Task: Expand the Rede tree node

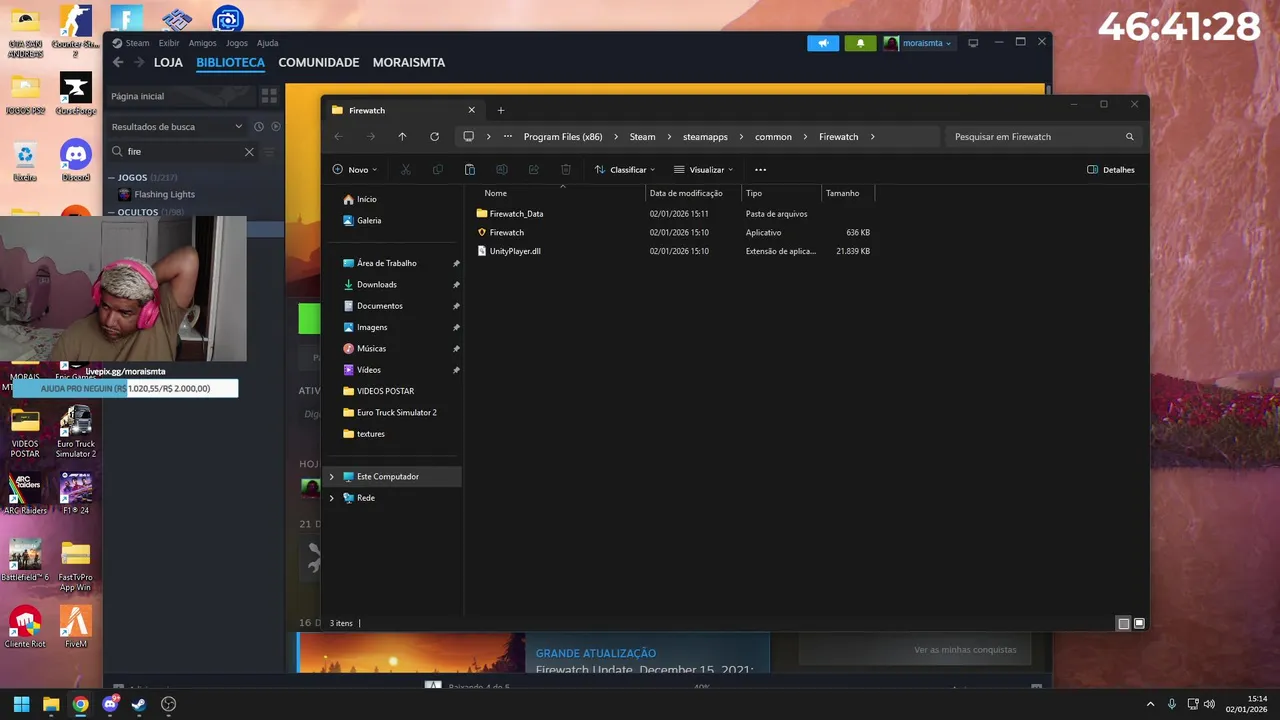Action: pos(332,498)
